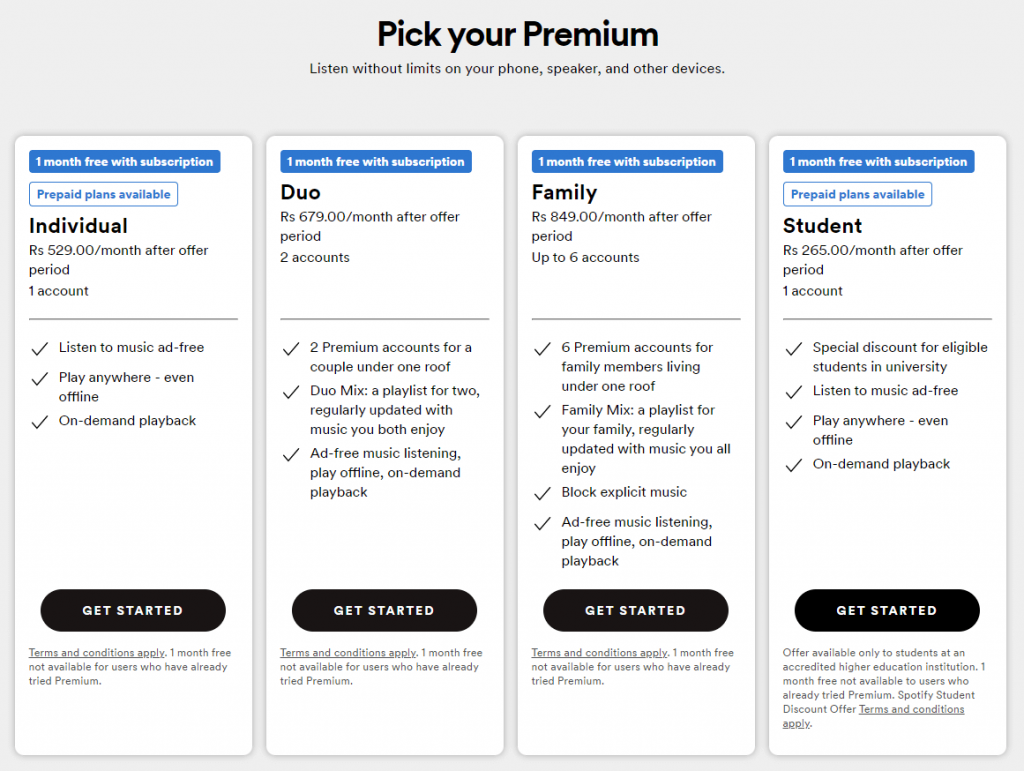
Task: Click the 1 month free badge on Family
Action: pyautogui.click(x=627, y=161)
